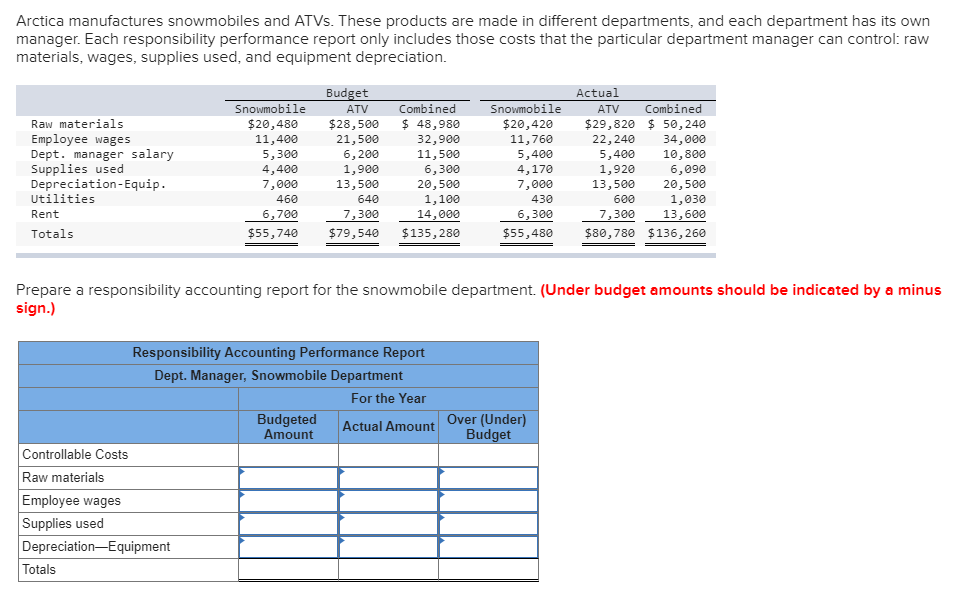
Task: Click 'Raw materials' label in report table
Action: click(63, 477)
